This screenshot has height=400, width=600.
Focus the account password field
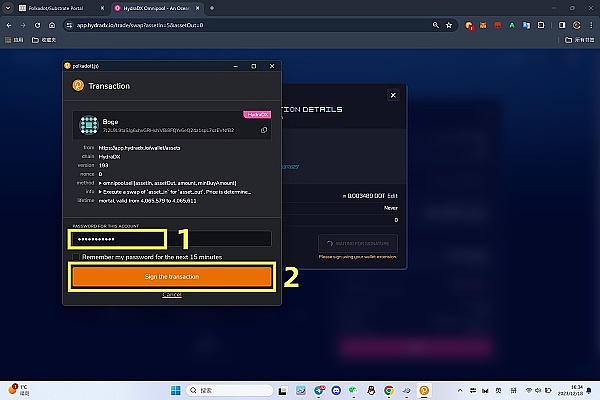pos(170,238)
